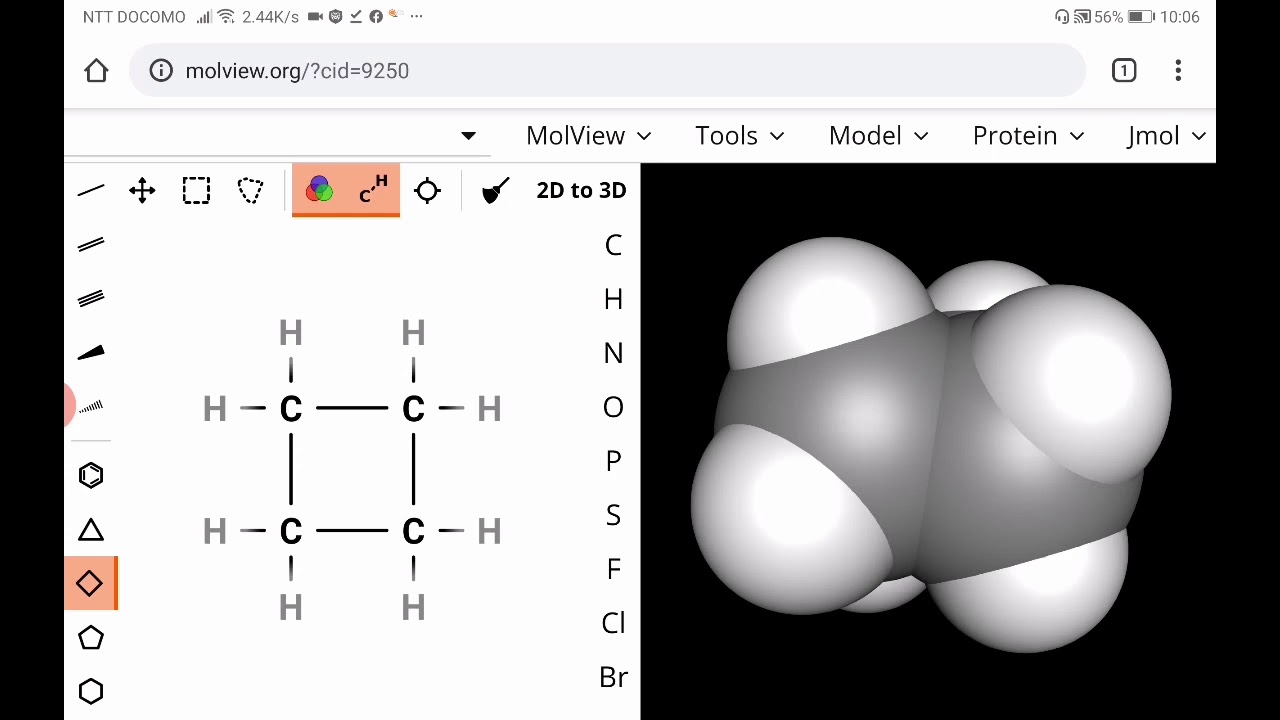This screenshot has width=1280, height=720.
Task: Select the triple bond tool
Action: [91, 298]
